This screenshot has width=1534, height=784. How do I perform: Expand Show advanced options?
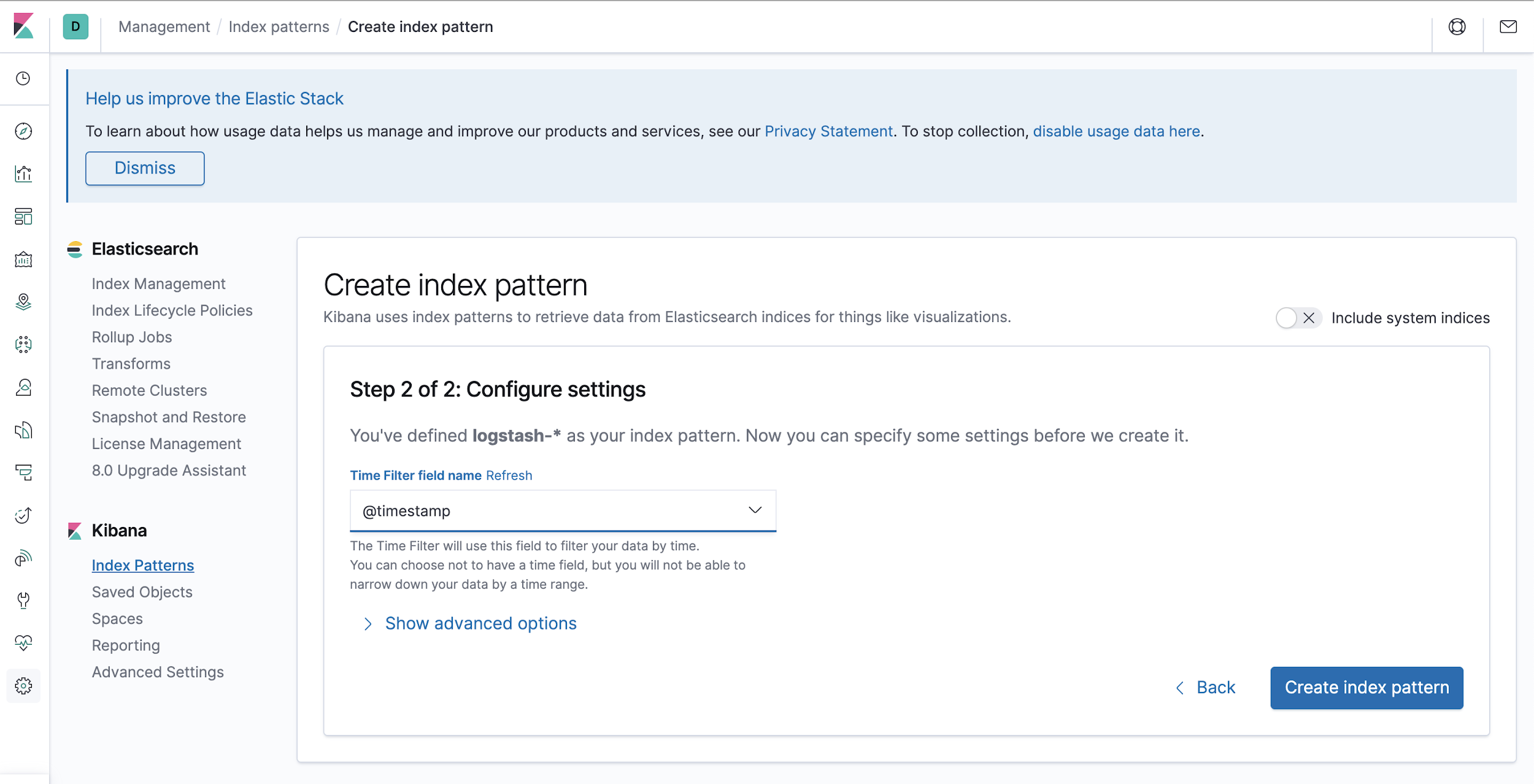480,623
